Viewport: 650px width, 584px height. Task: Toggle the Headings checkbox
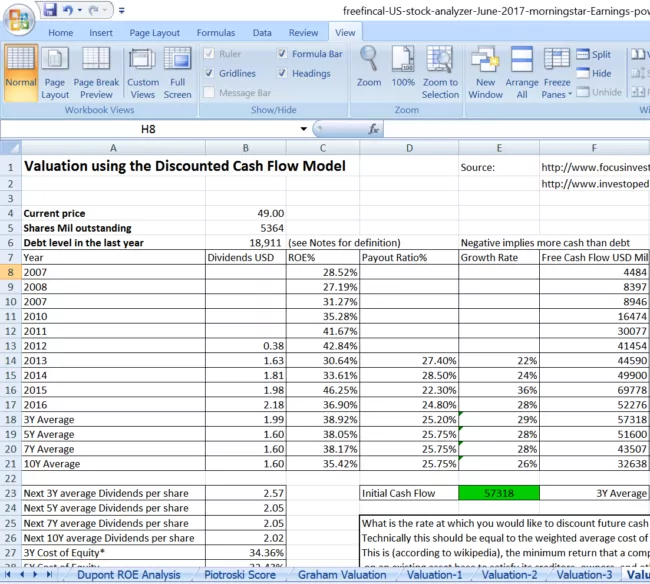[283, 73]
